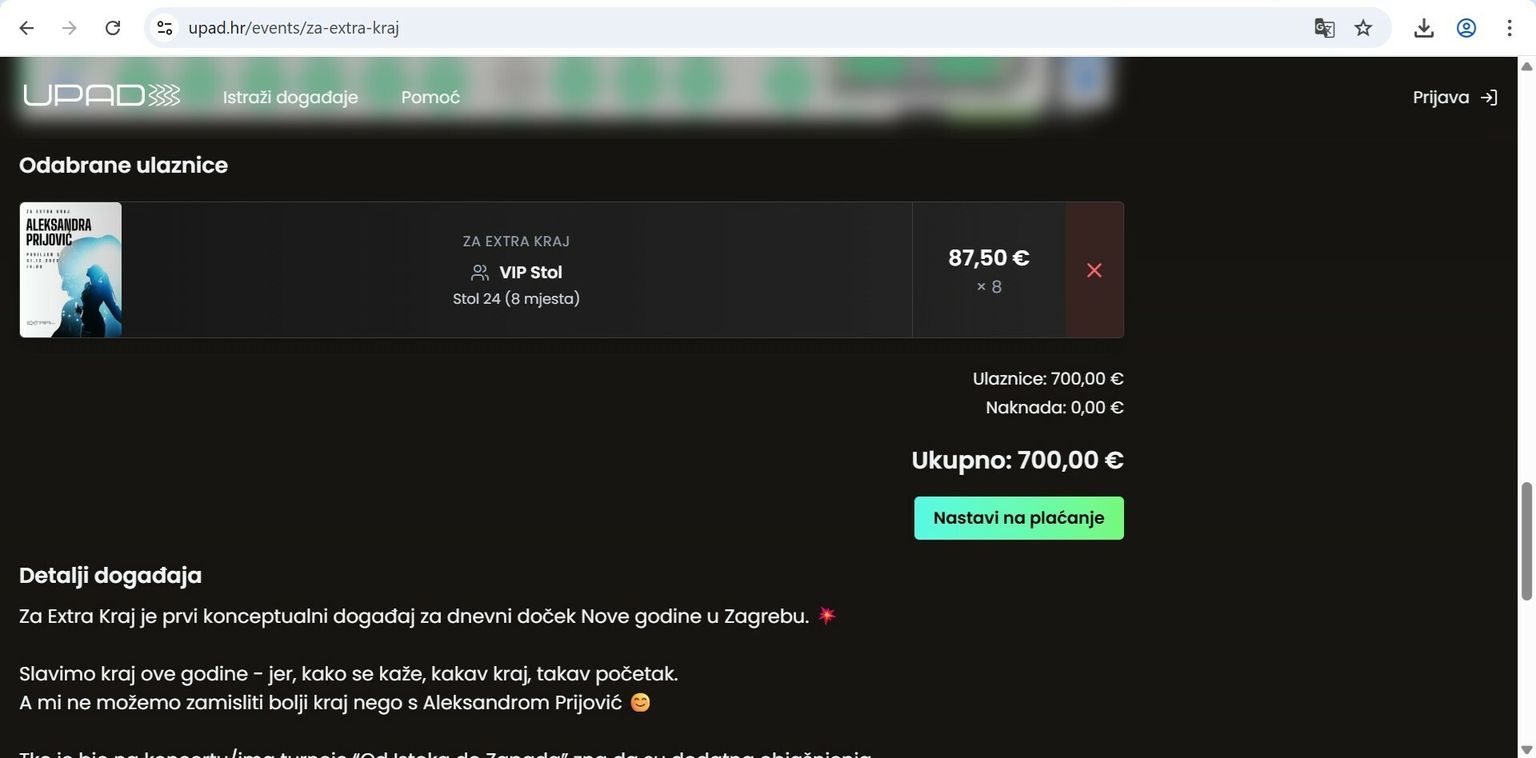Viewport: 1536px width, 758px height.
Task: Click the UPAD logo
Action: pyautogui.click(x=102, y=96)
